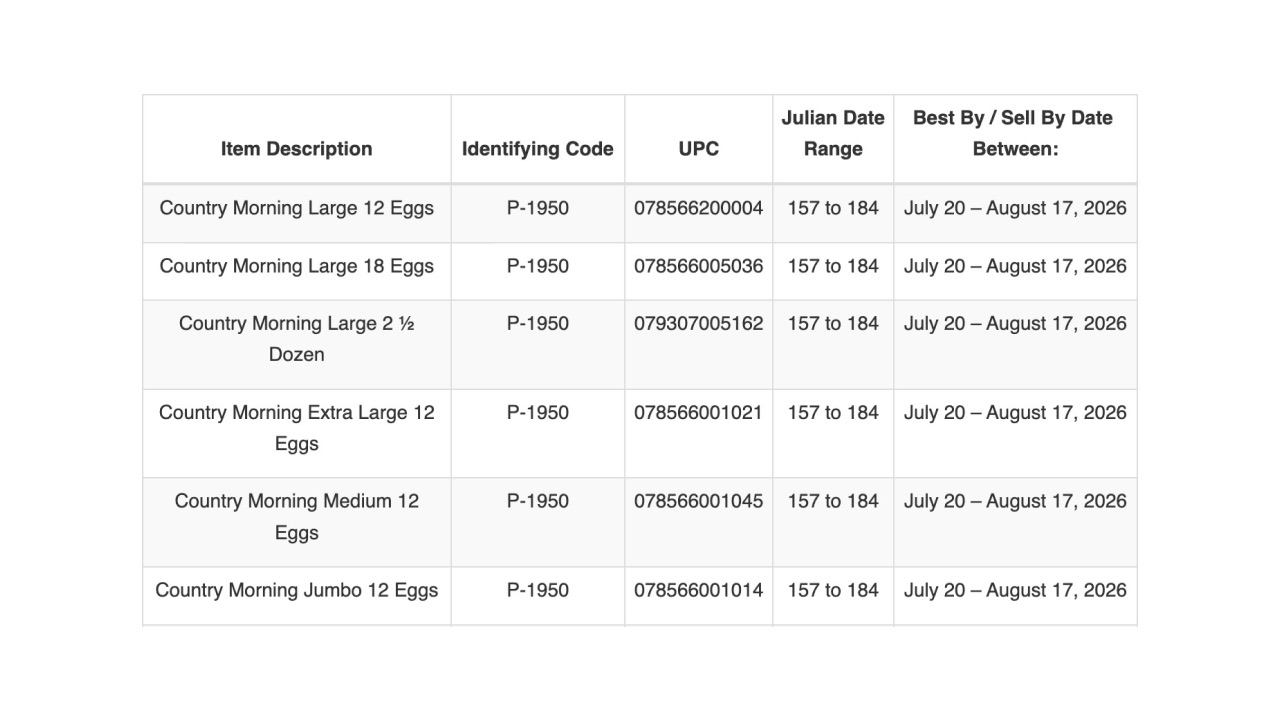Click UPC 078566001045

click(x=699, y=501)
